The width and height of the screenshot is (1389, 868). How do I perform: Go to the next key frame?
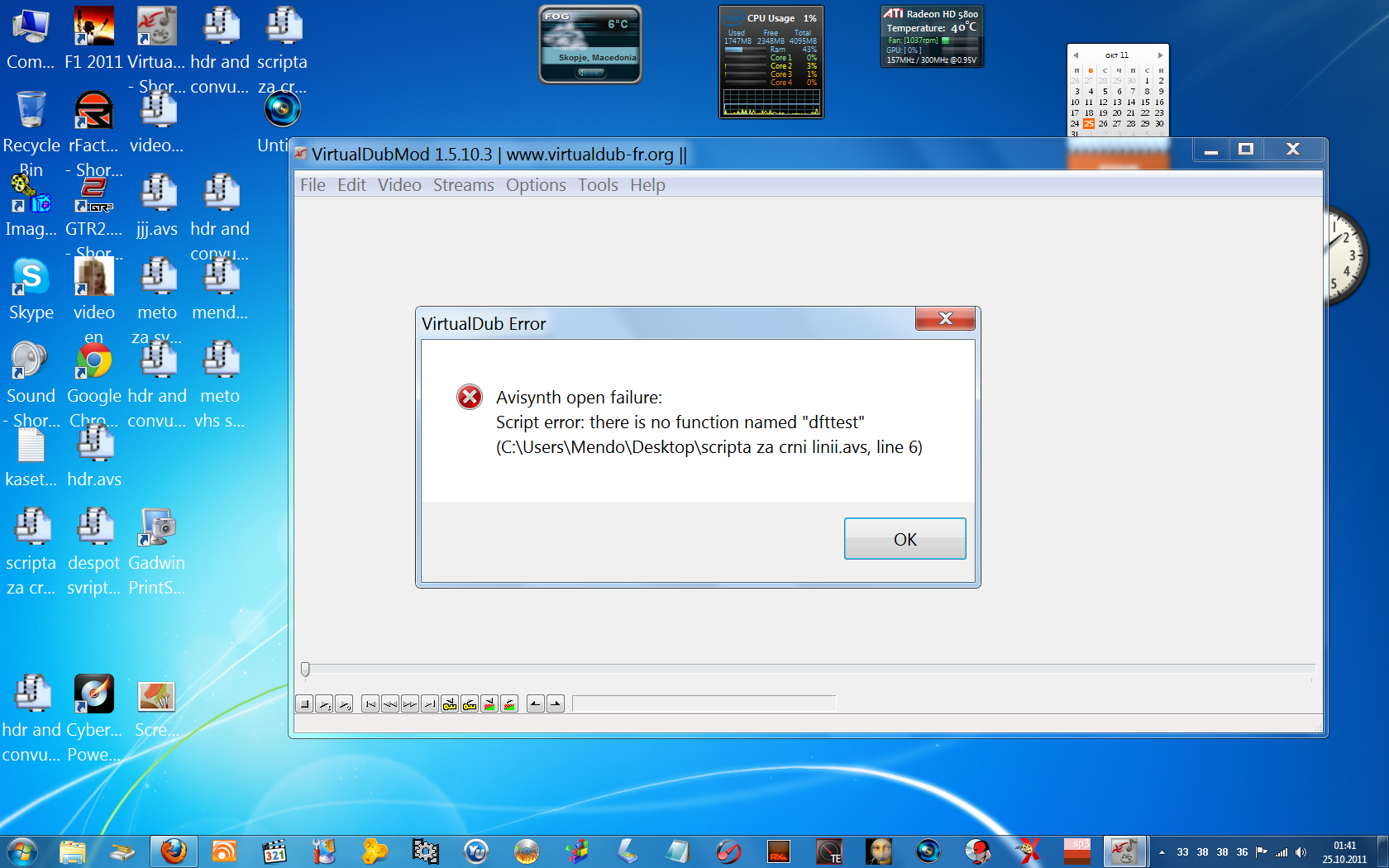[x=470, y=704]
